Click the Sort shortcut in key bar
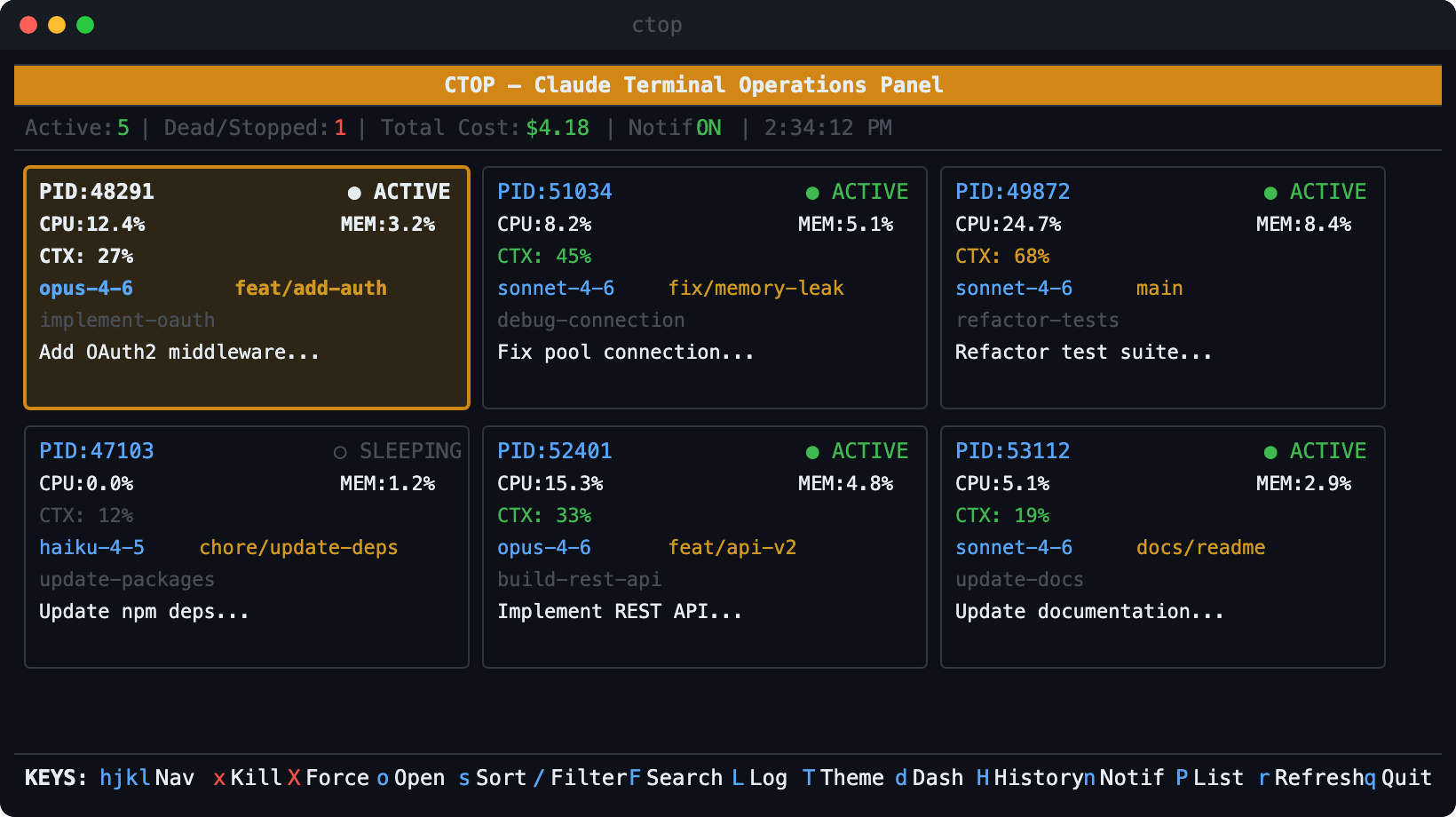 click(x=493, y=778)
